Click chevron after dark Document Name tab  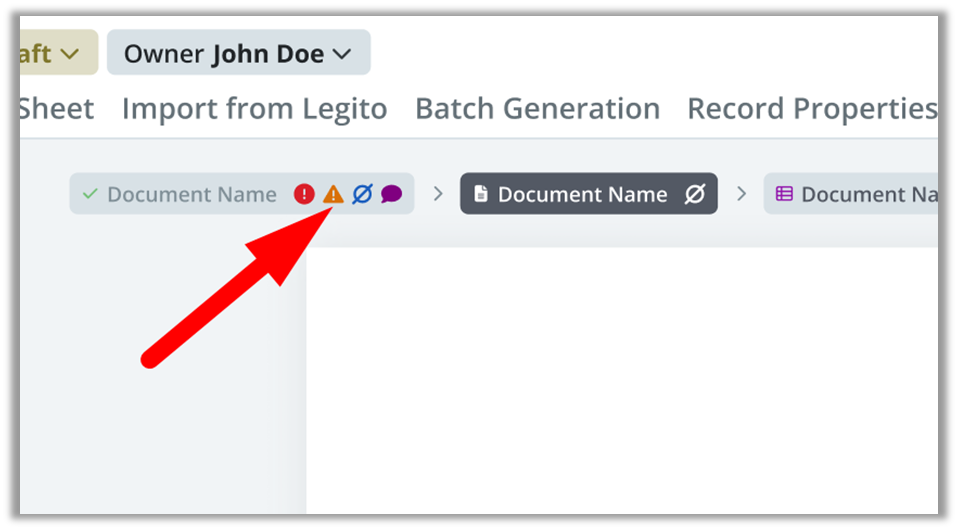coord(741,194)
